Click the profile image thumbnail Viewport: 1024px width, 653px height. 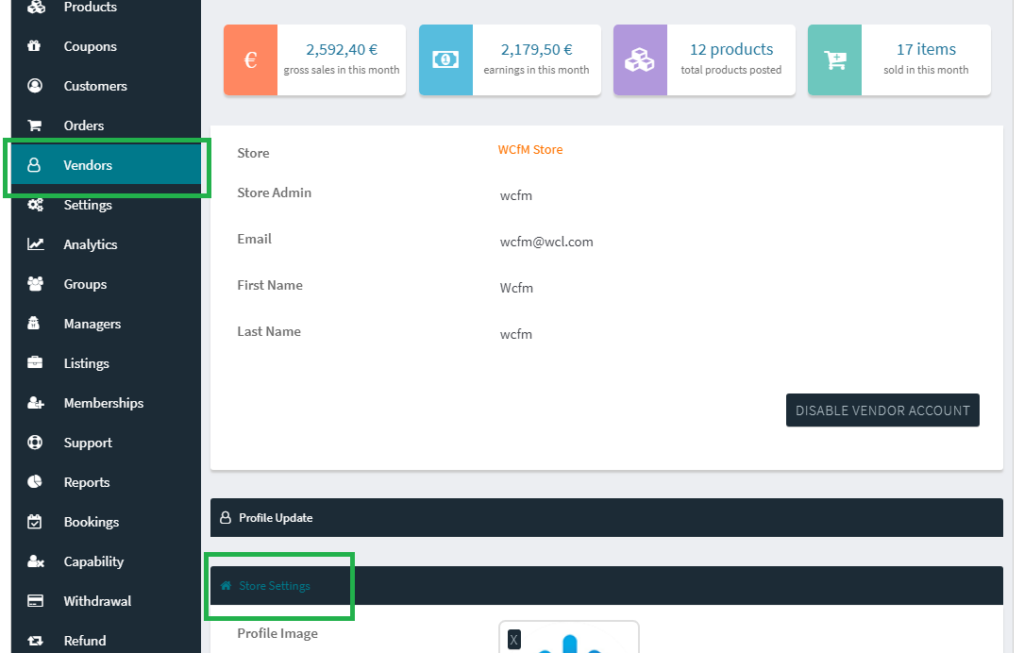point(569,637)
